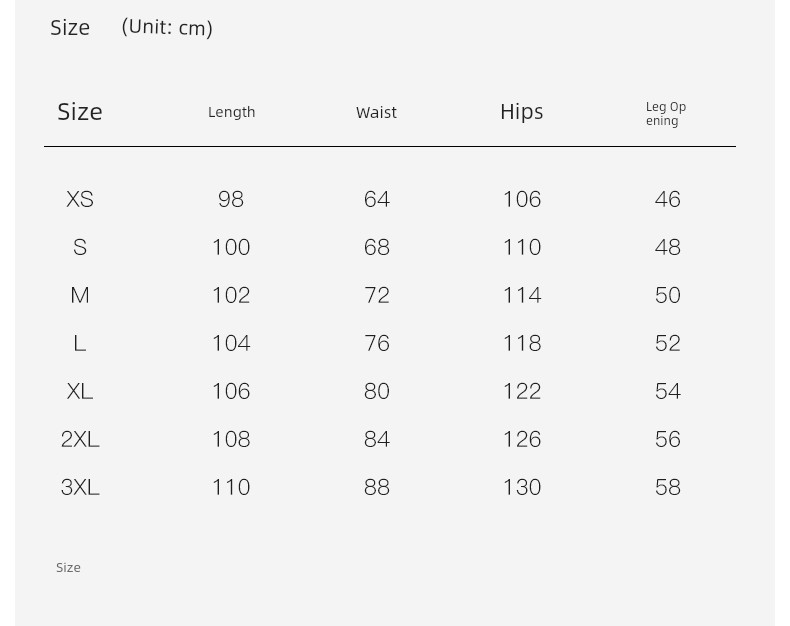Select the L size row label
Viewport: 790px width, 626px height.
[x=80, y=343]
